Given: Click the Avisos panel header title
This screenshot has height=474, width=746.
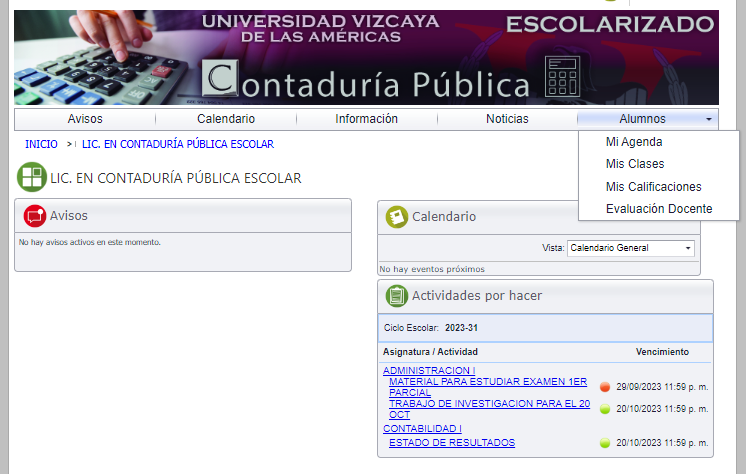Looking at the screenshot, I should click(x=69, y=216).
